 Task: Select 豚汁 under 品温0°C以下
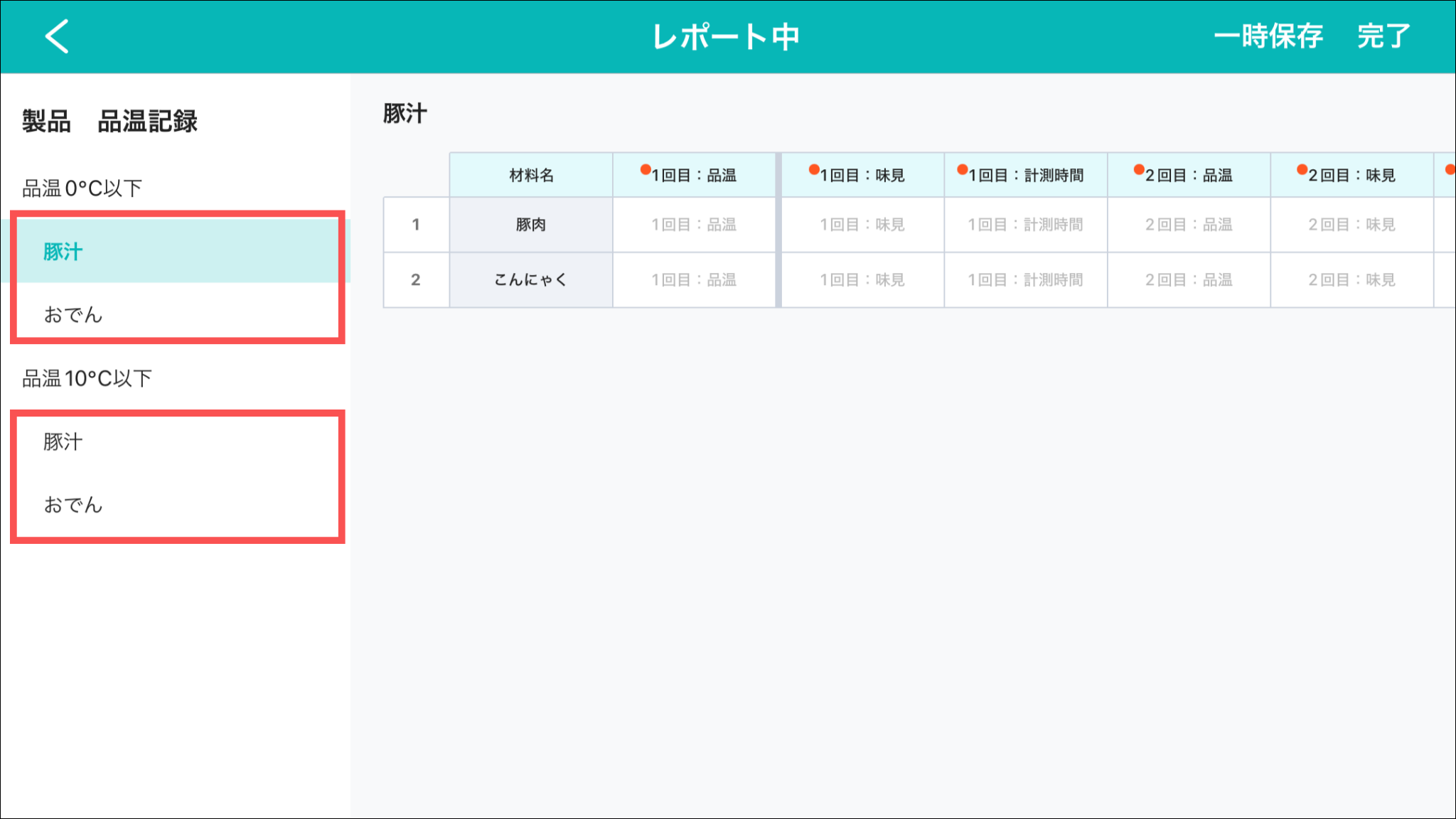(63, 252)
